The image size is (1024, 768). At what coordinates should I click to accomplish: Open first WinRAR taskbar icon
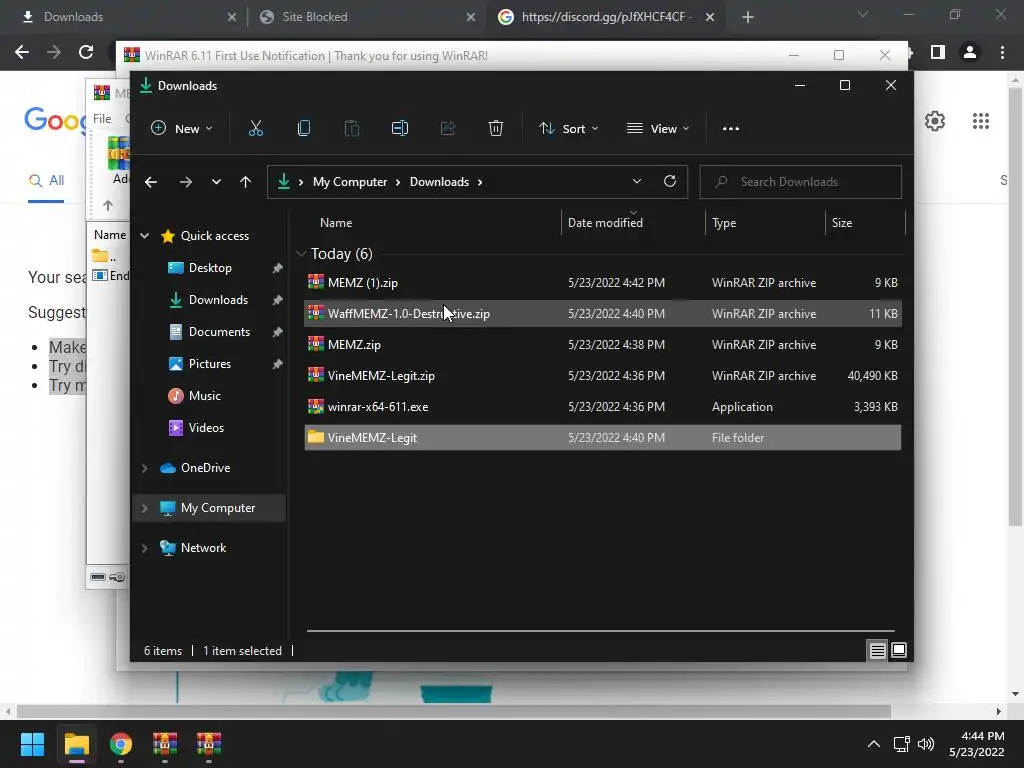point(165,744)
